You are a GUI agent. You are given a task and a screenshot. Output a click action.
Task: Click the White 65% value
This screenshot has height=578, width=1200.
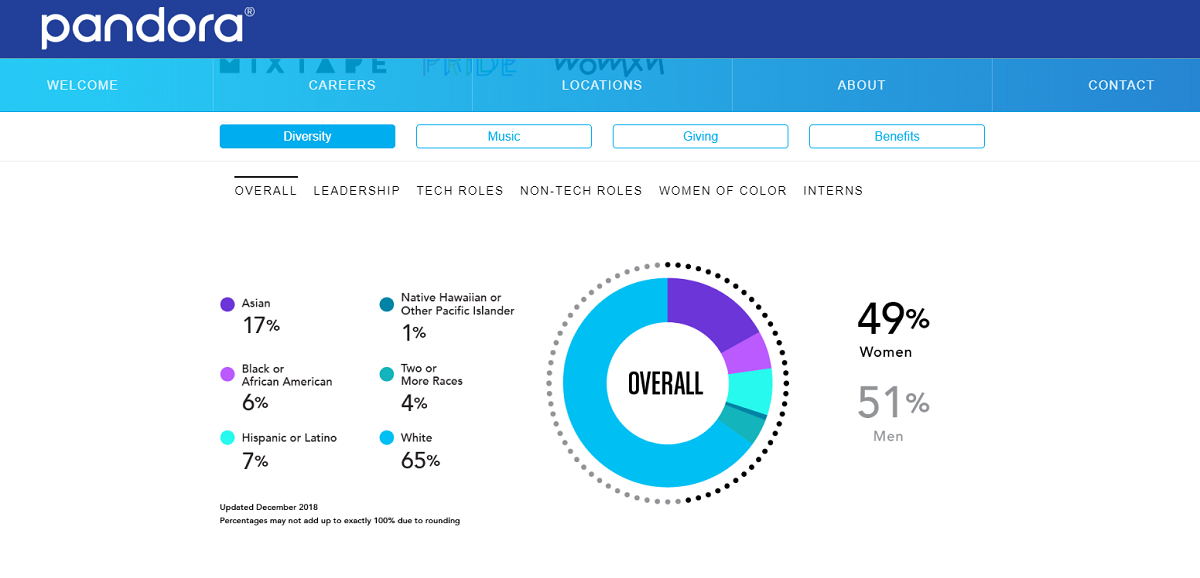421,460
